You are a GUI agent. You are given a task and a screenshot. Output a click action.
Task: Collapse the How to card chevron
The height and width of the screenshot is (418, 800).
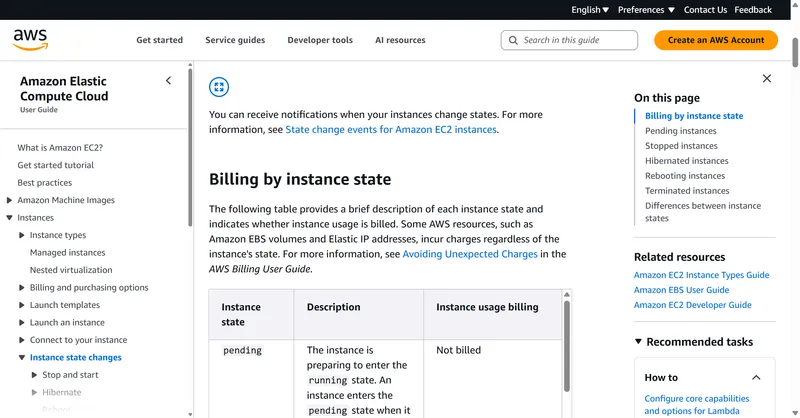[x=756, y=378]
